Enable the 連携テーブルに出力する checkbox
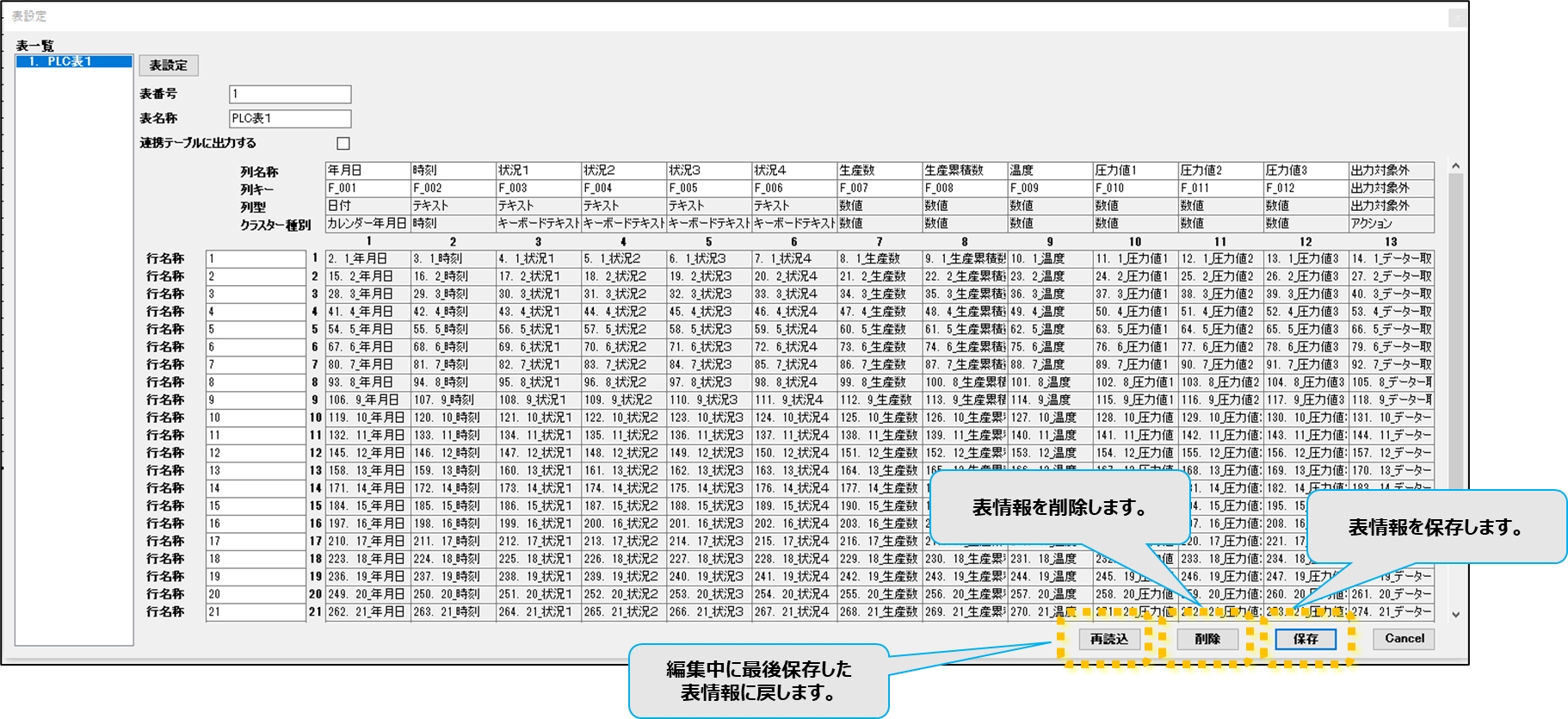The width and height of the screenshot is (1568, 719). 343,144
